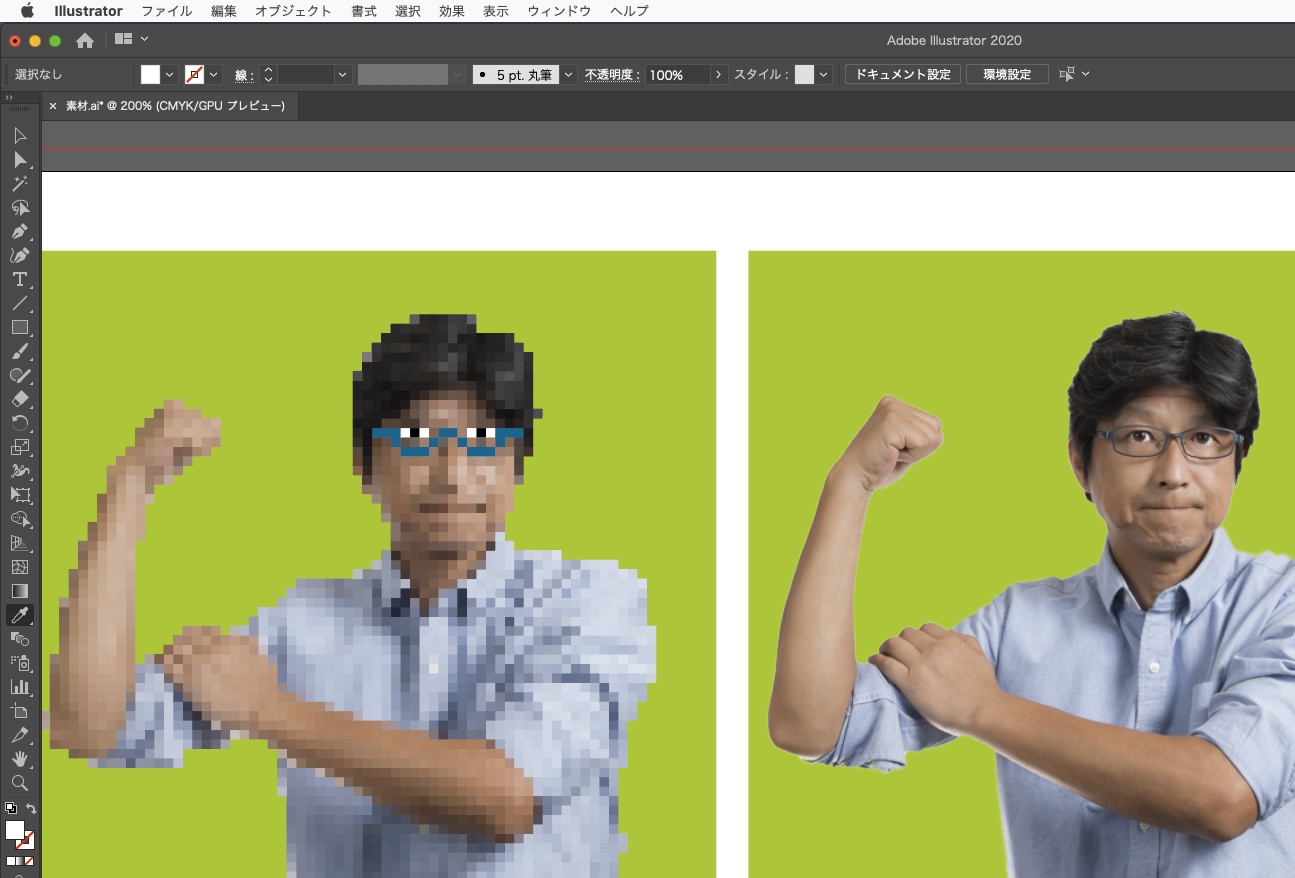Close the 素材.ai document tab
The image size is (1295, 878).
coord(53,106)
